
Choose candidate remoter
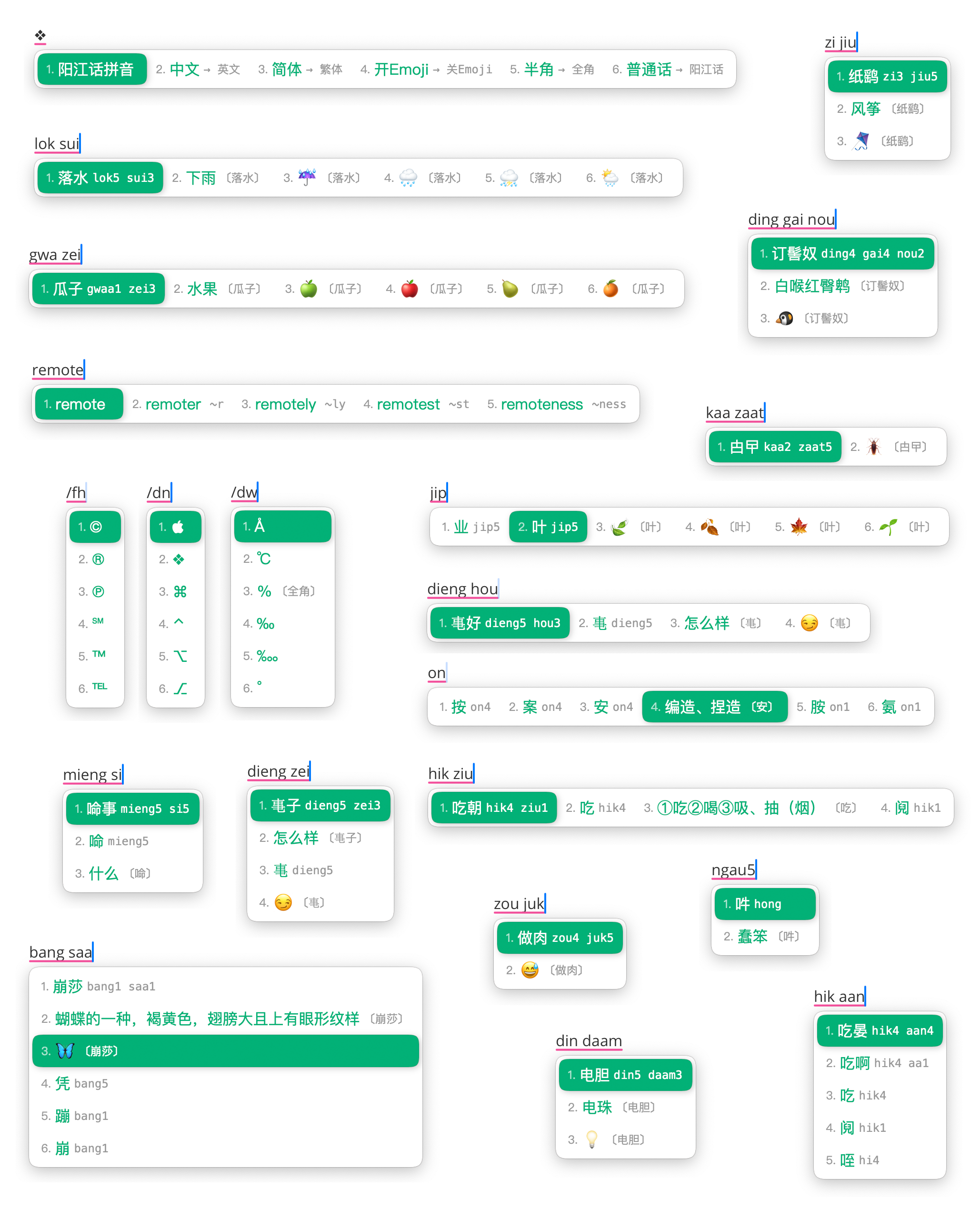178,404
